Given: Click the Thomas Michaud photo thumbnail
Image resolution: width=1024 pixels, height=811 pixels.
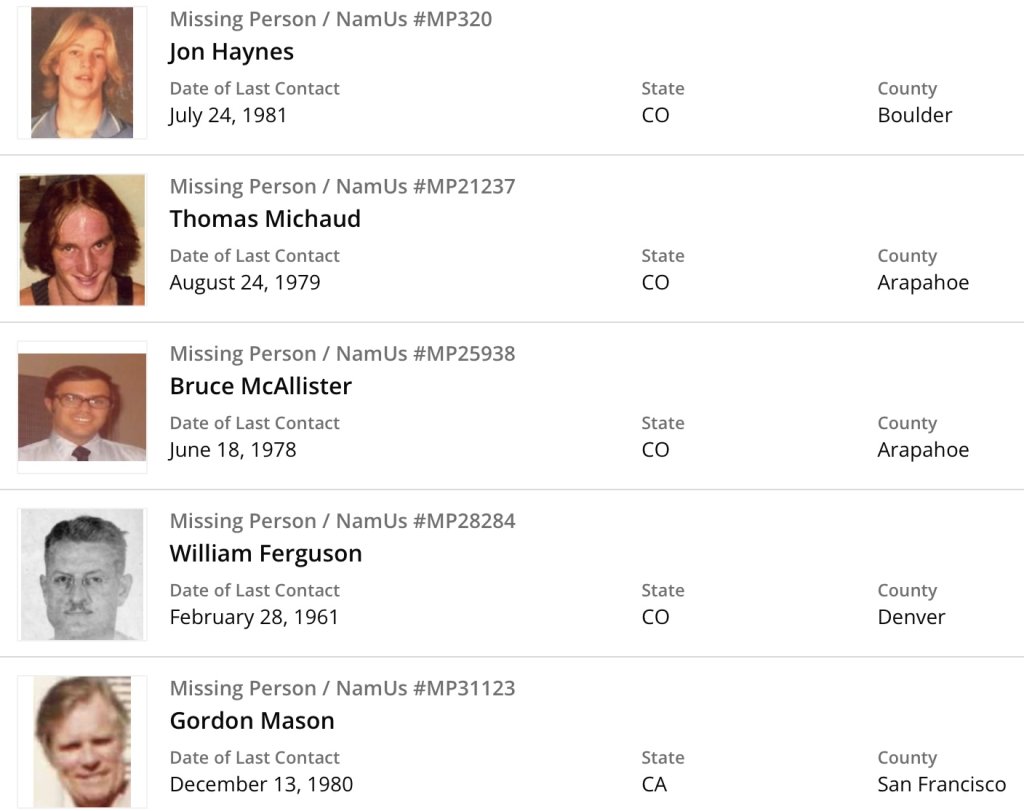Looking at the screenshot, I should pos(82,240).
